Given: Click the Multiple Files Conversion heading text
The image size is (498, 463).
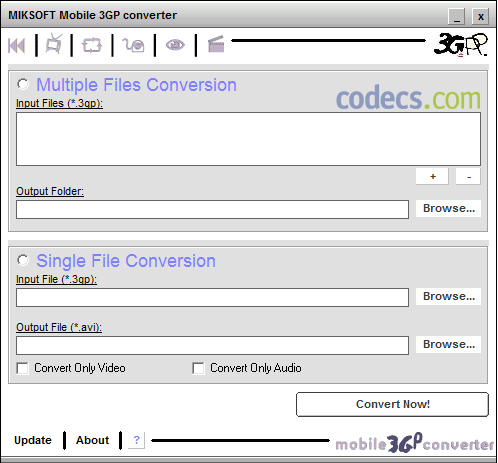Looking at the screenshot, I should [136, 85].
